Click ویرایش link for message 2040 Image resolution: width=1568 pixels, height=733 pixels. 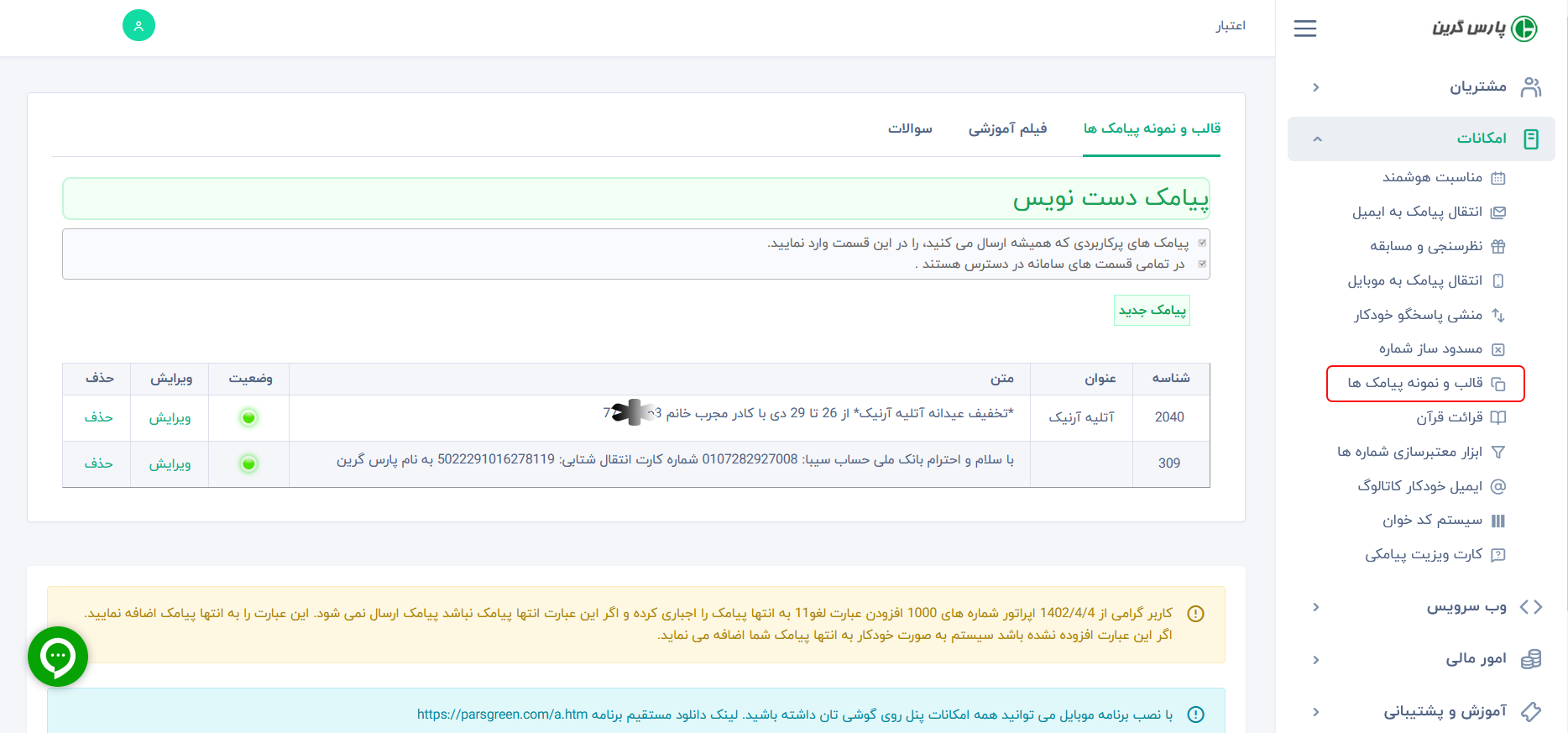tap(170, 417)
